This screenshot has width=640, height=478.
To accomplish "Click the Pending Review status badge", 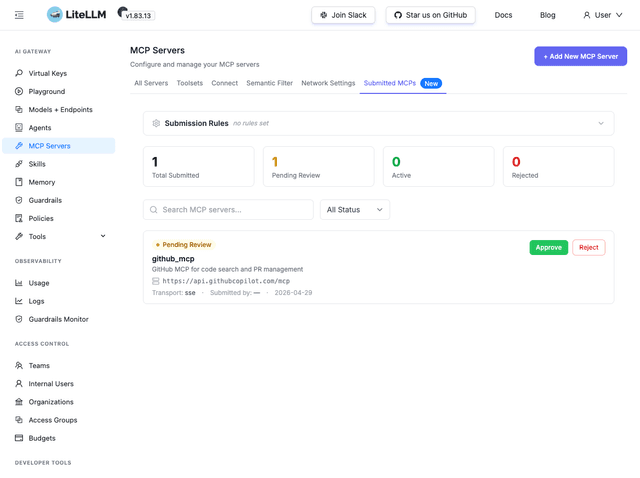I will pos(184,245).
